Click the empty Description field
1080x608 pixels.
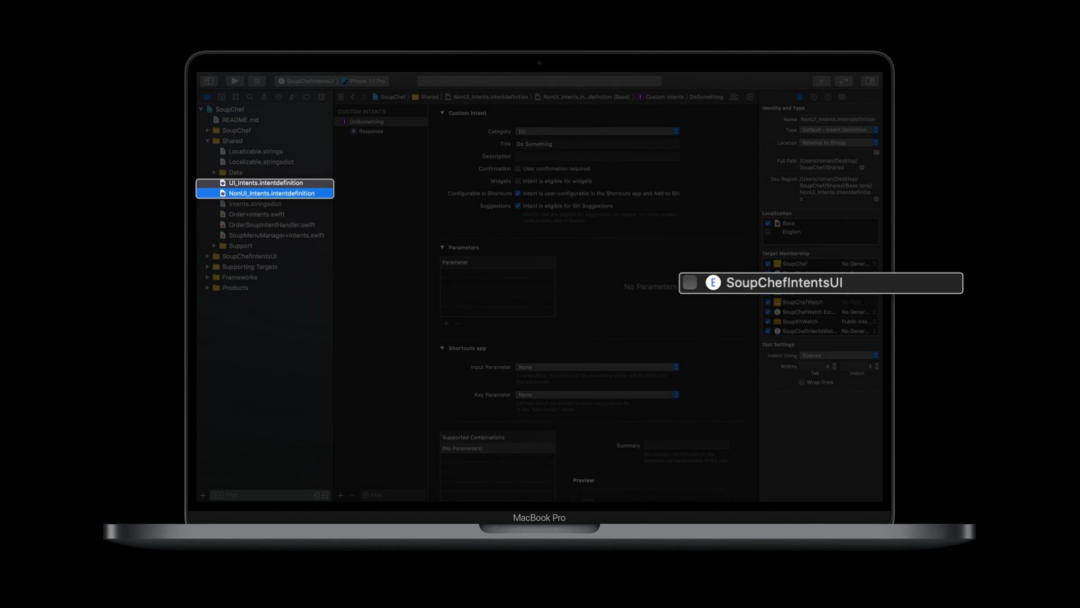(597, 156)
